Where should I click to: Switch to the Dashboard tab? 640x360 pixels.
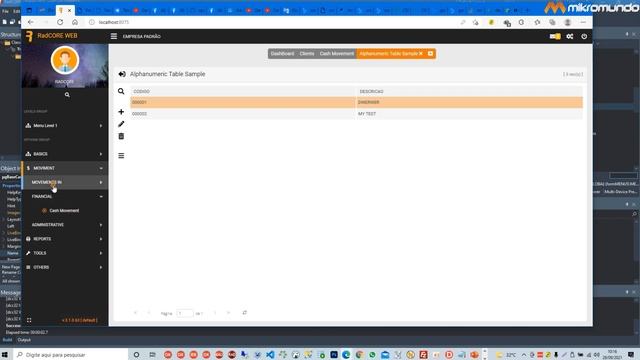coord(282,54)
